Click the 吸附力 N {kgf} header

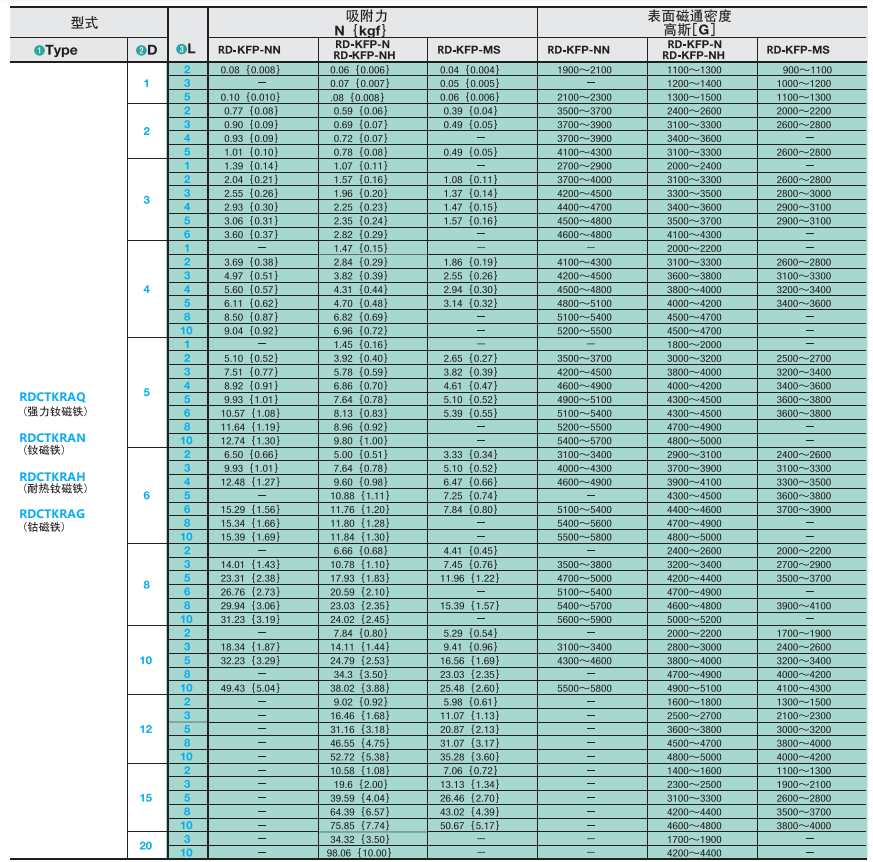(x=372, y=23)
